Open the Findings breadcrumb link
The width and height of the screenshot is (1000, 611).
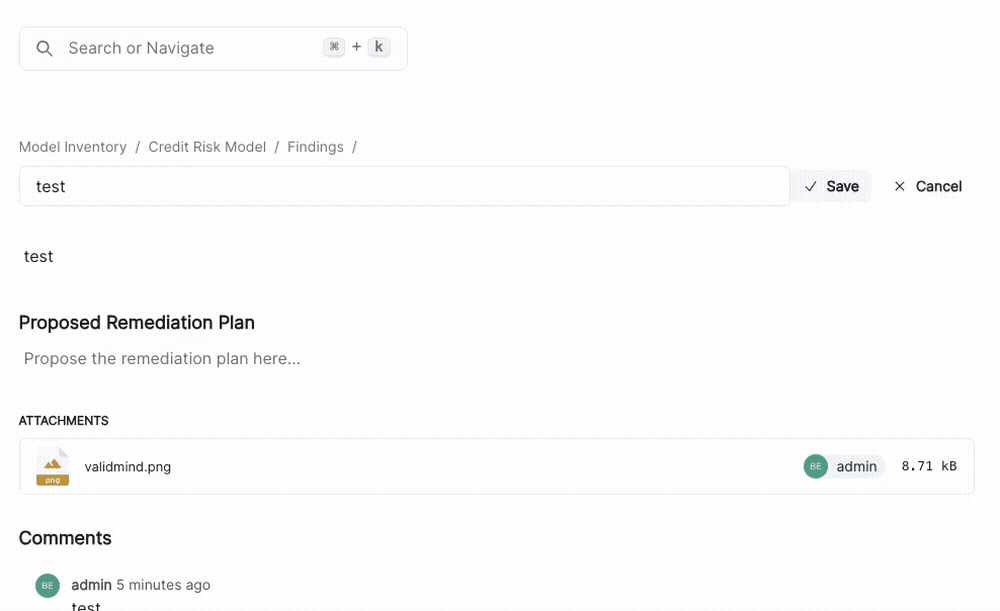[315, 146]
